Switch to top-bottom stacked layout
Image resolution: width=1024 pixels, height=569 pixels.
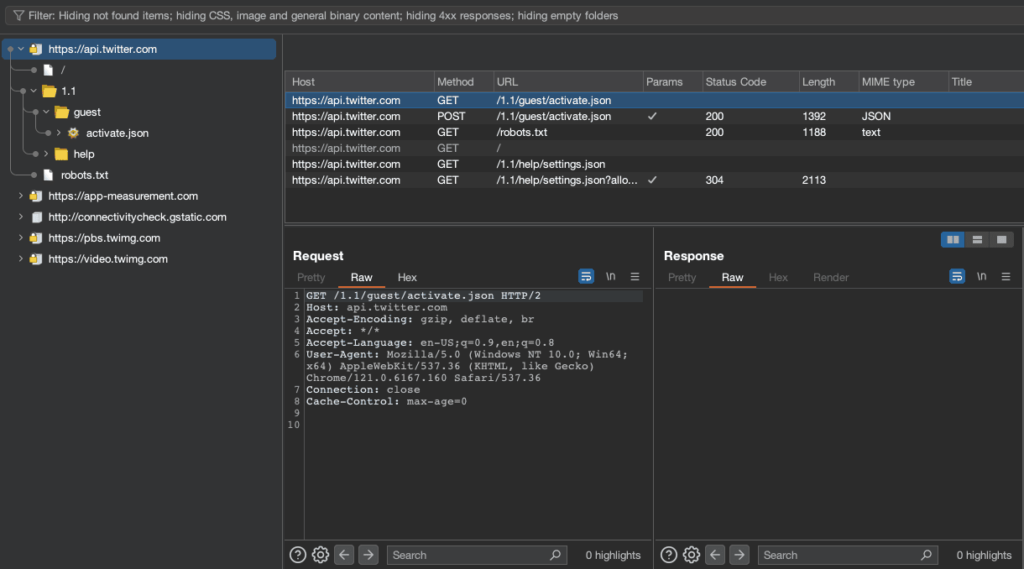(x=977, y=240)
